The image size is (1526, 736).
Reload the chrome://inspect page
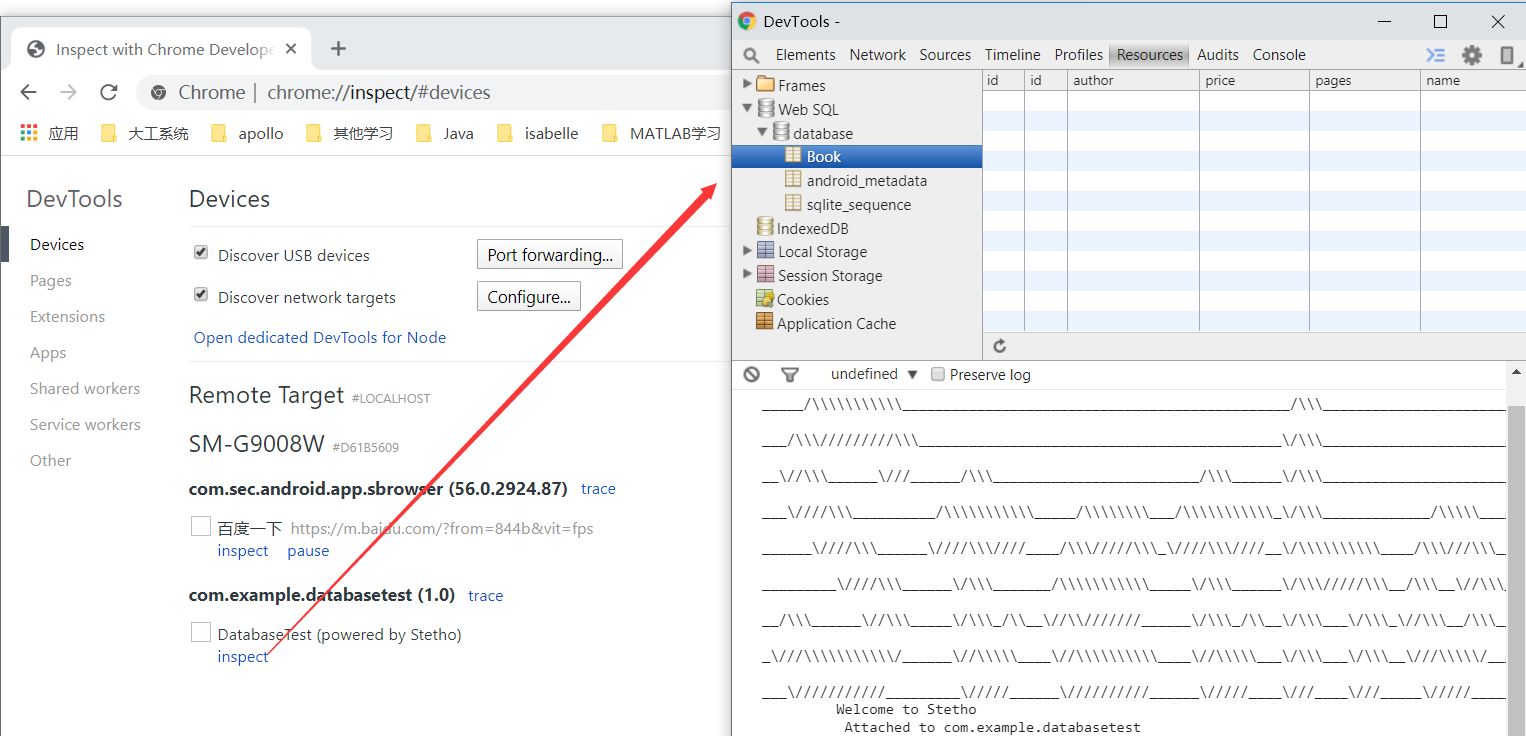click(x=109, y=93)
